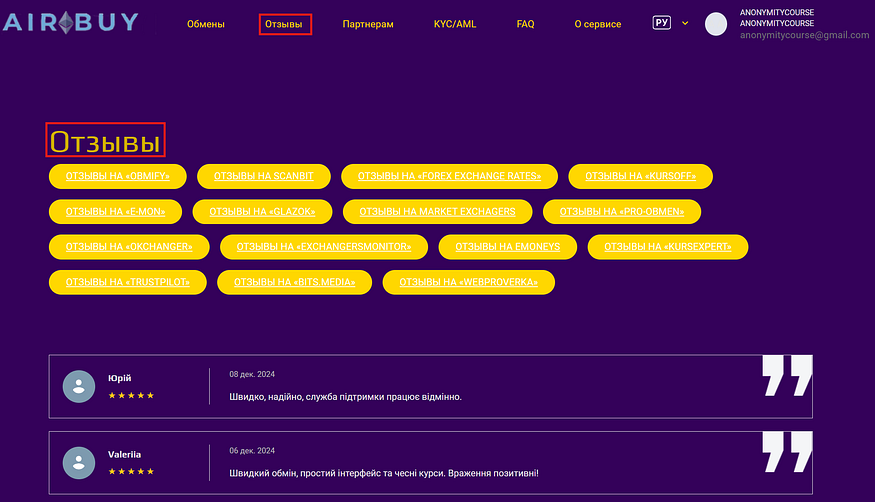Click Юрій's five-star rating
Image resolution: width=875 pixels, height=502 pixels.
pos(131,395)
